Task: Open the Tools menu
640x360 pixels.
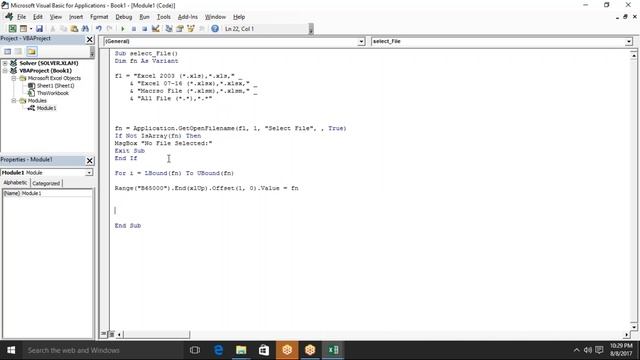Action: point(163,17)
